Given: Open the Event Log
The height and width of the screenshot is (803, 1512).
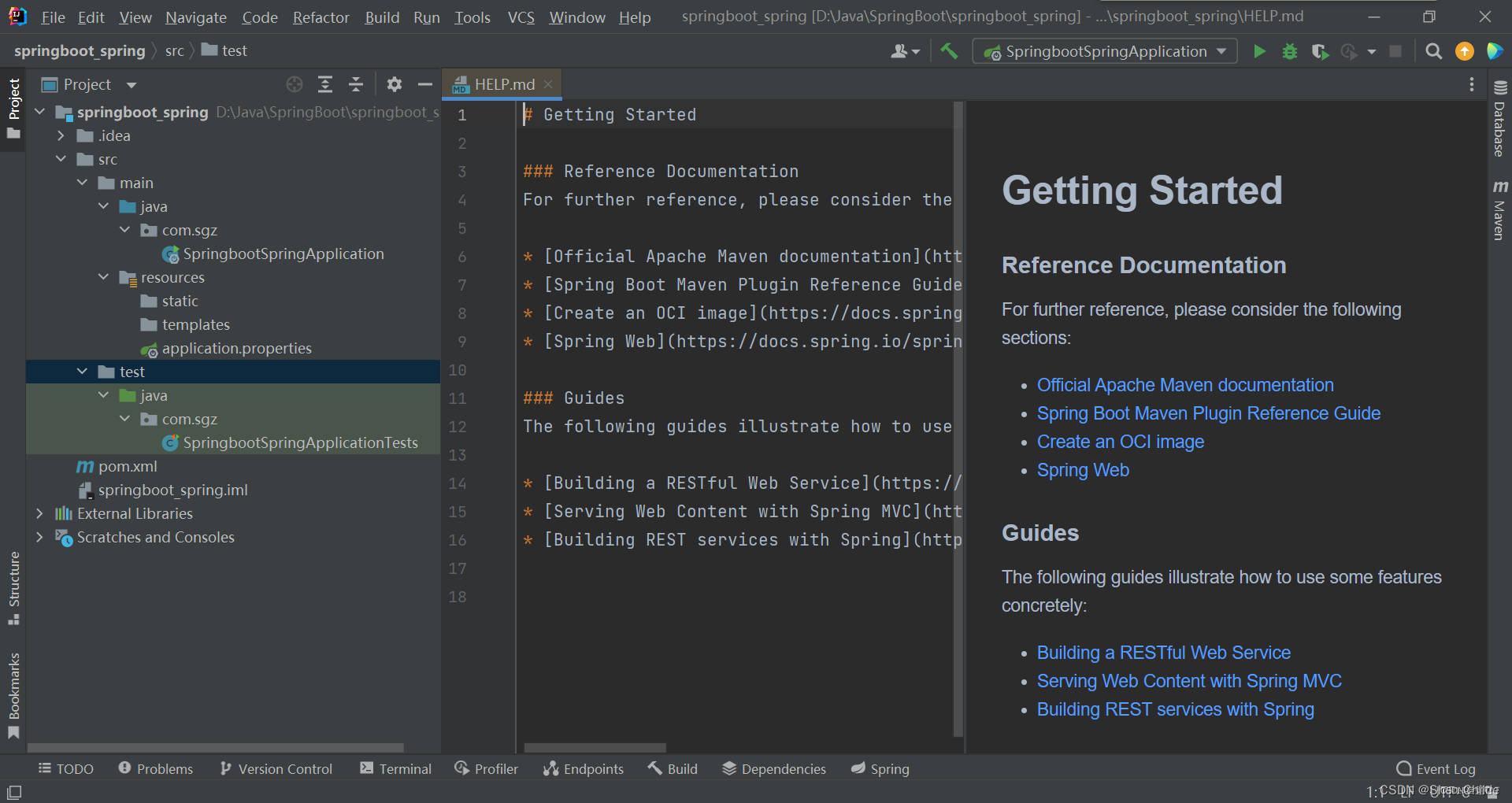Looking at the screenshot, I should coord(1436,768).
